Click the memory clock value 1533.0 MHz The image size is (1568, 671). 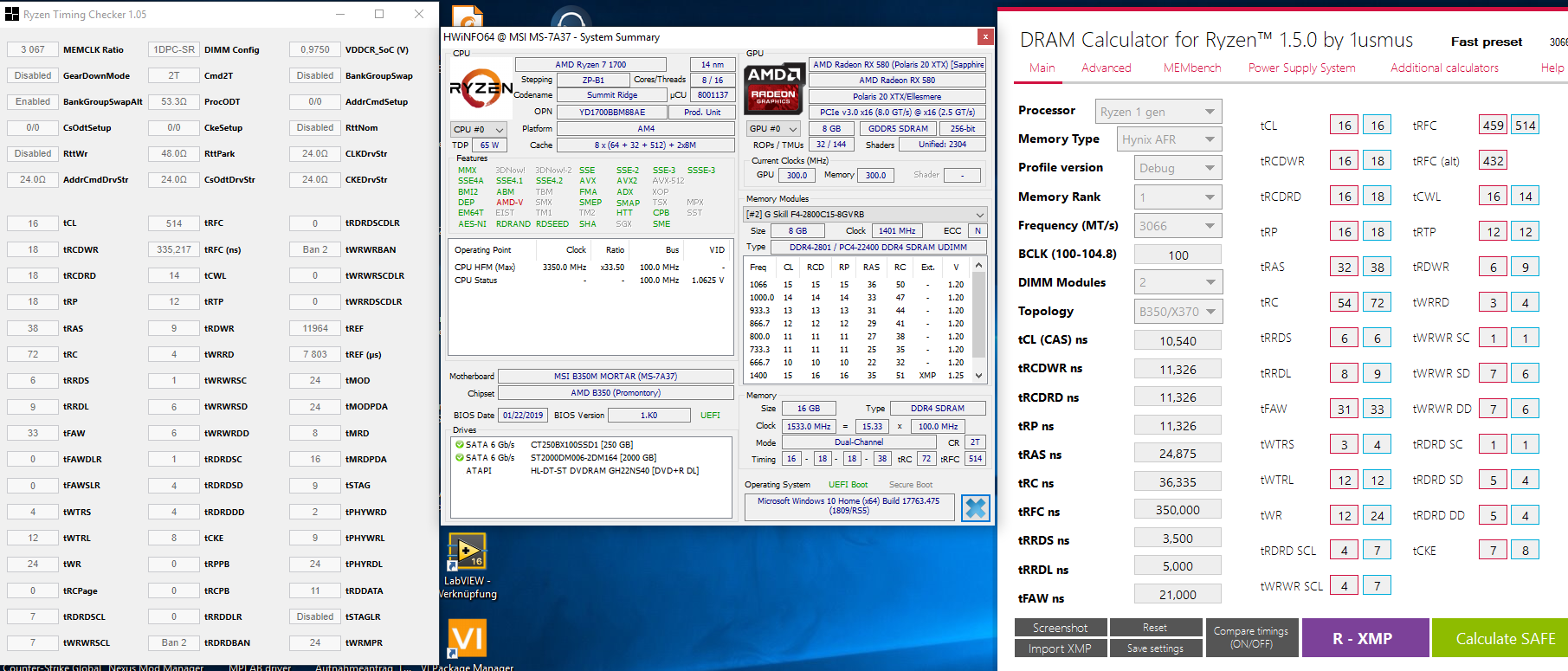click(810, 427)
